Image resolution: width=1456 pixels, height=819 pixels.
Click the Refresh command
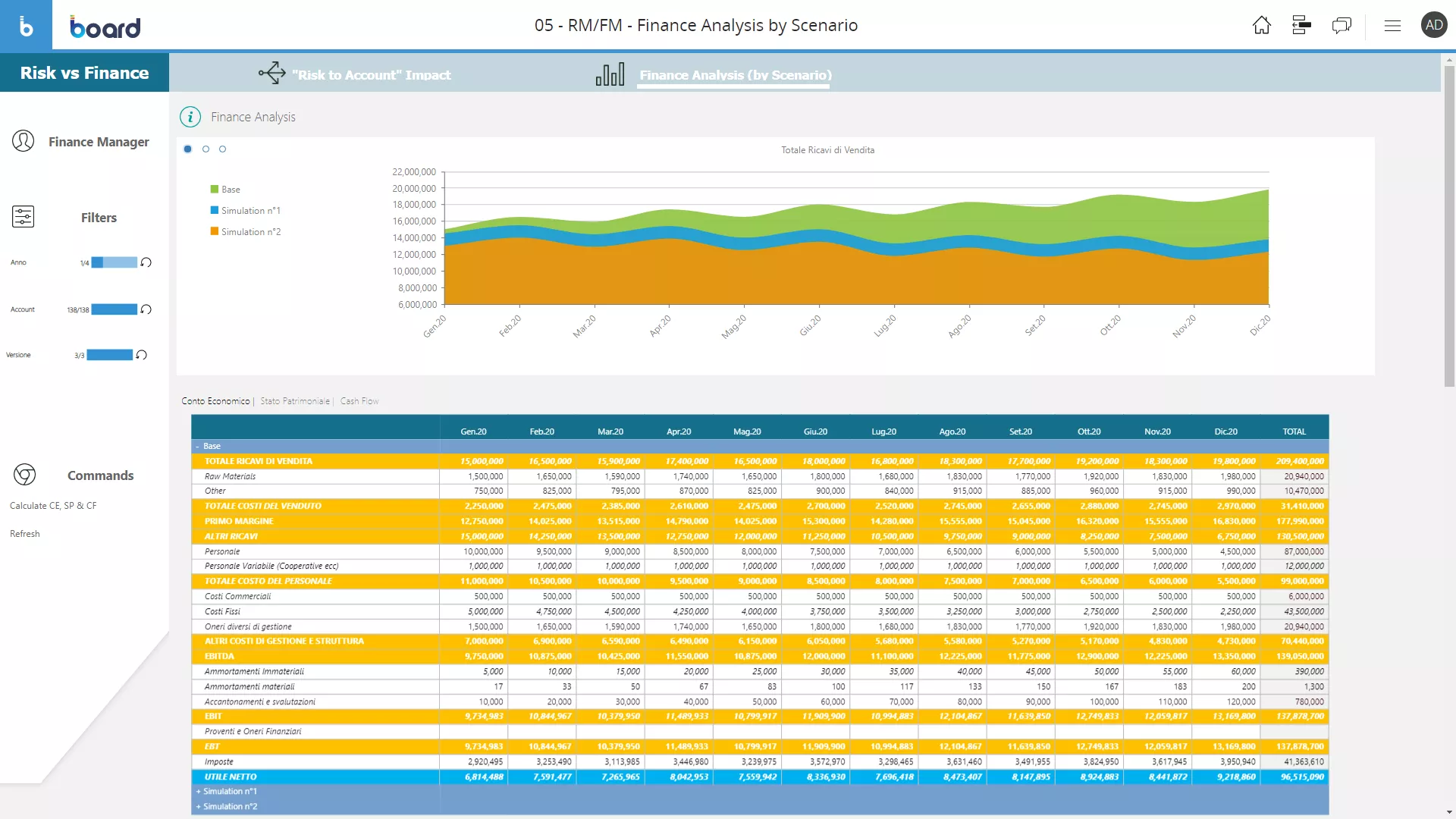click(x=25, y=534)
